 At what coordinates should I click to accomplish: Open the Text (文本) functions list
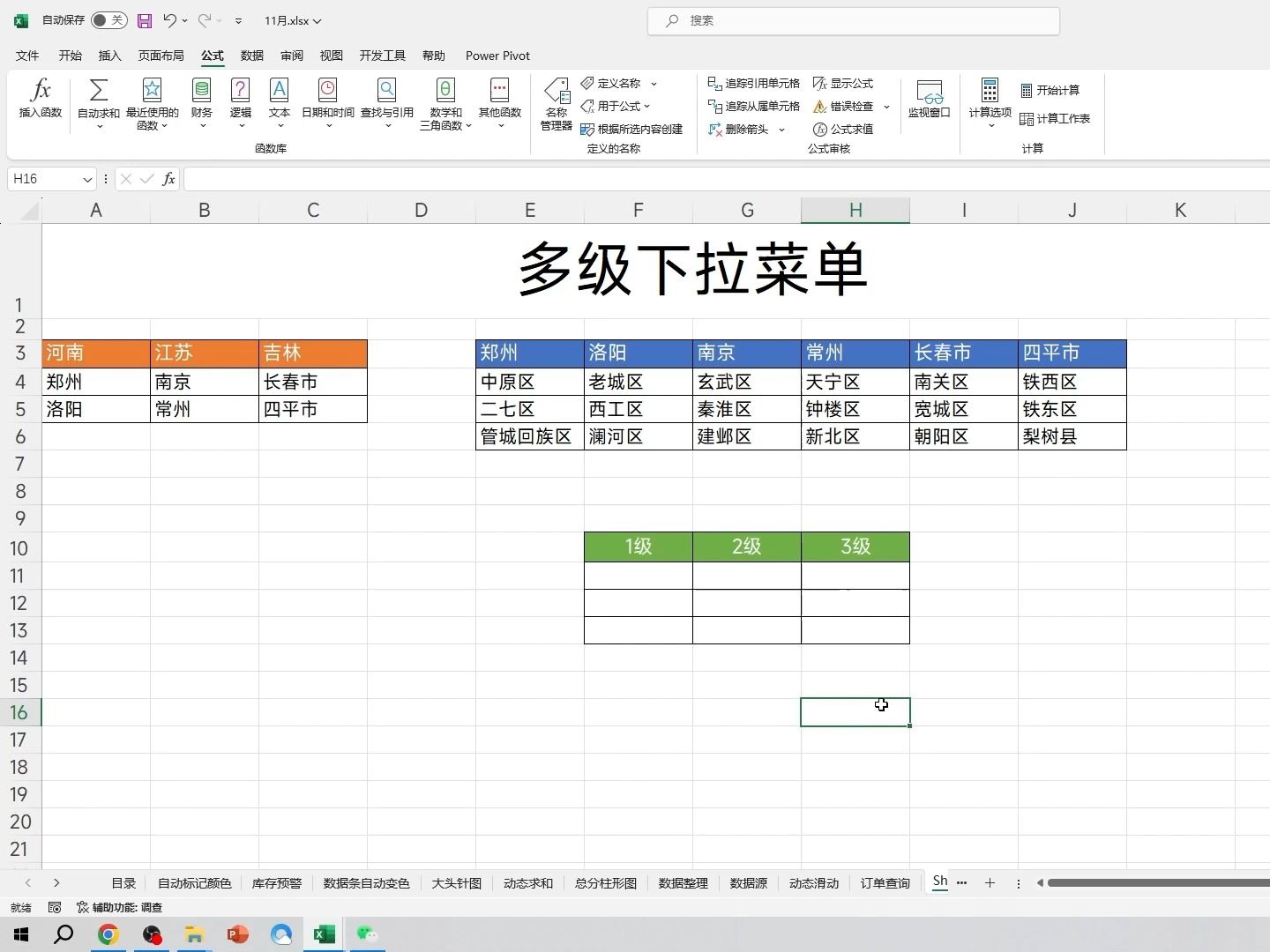coord(280,103)
